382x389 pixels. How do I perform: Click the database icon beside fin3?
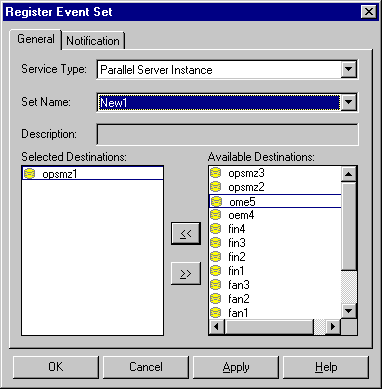click(x=216, y=243)
